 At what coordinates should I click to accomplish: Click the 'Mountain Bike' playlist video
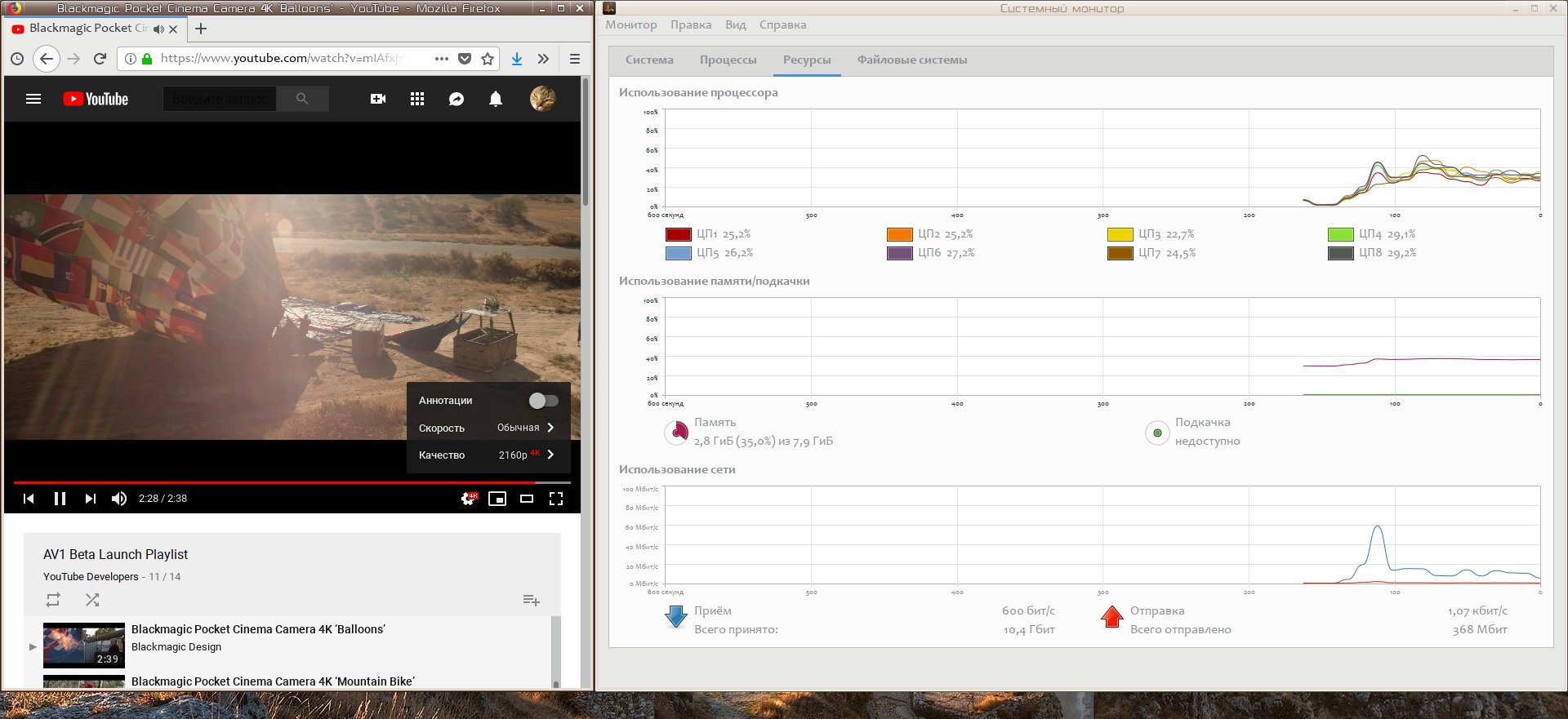[x=273, y=681]
